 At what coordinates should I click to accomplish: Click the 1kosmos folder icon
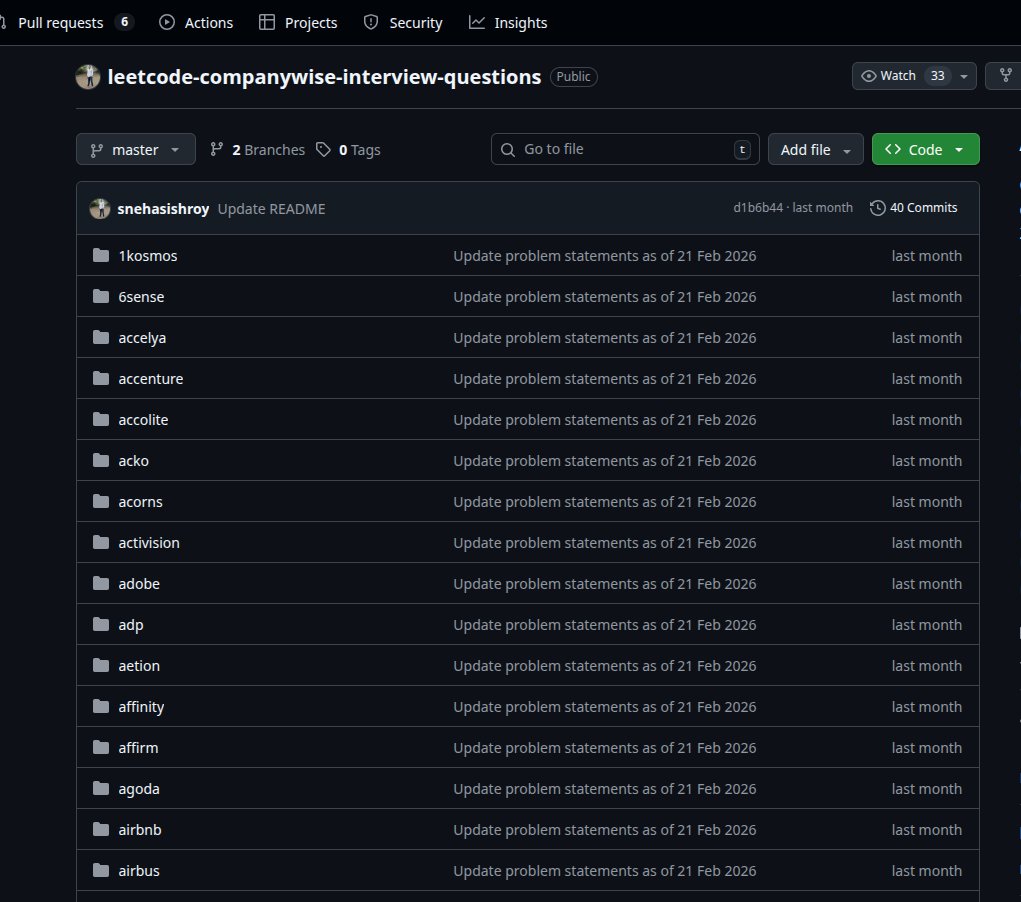[101, 255]
